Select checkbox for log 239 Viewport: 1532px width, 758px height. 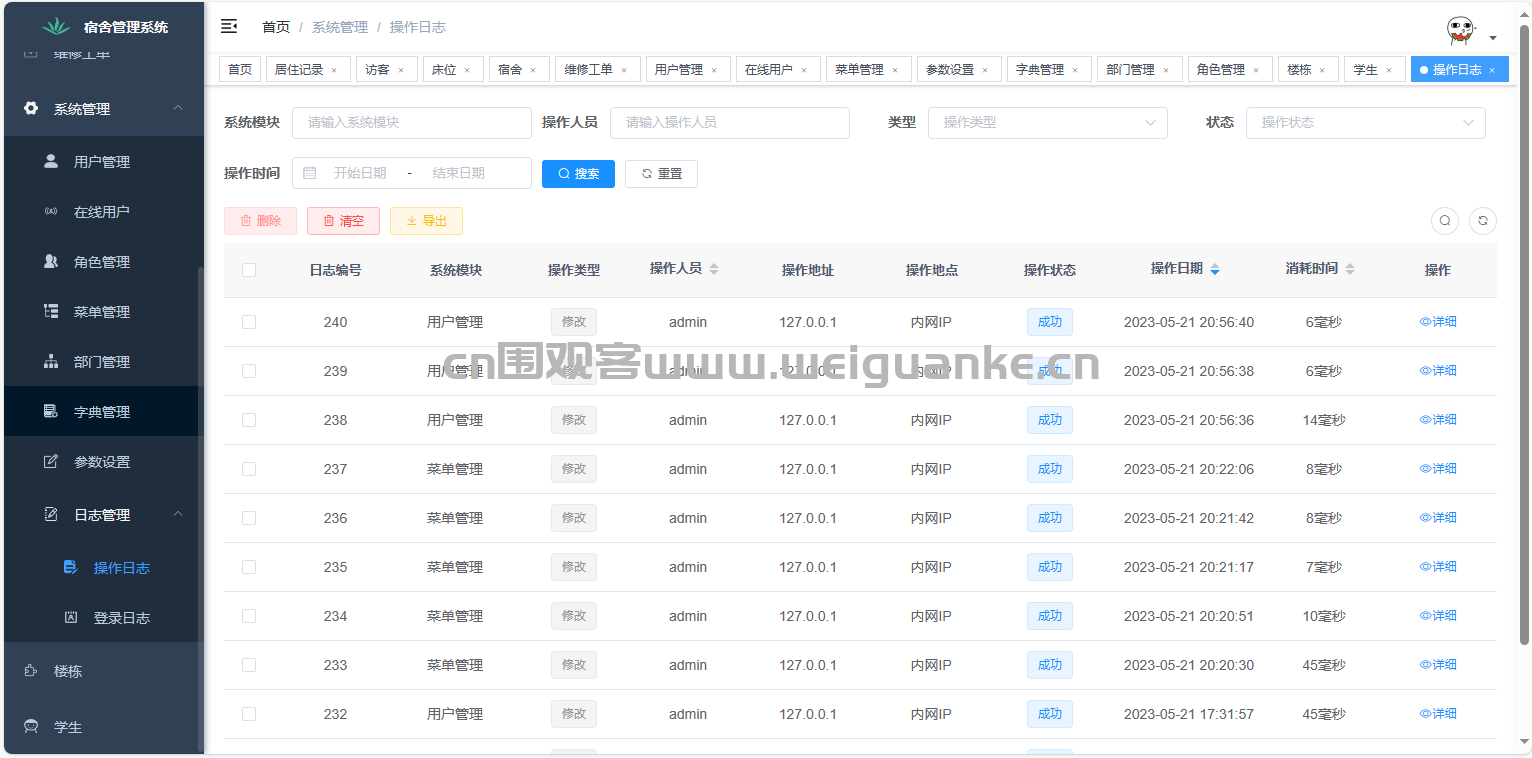pyautogui.click(x=249, y=371)
